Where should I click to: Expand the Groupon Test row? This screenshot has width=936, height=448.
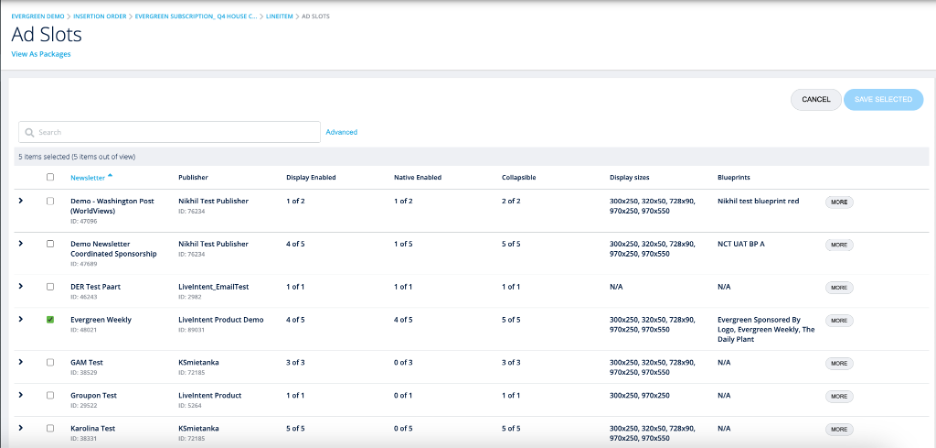(x=21, y=395)
